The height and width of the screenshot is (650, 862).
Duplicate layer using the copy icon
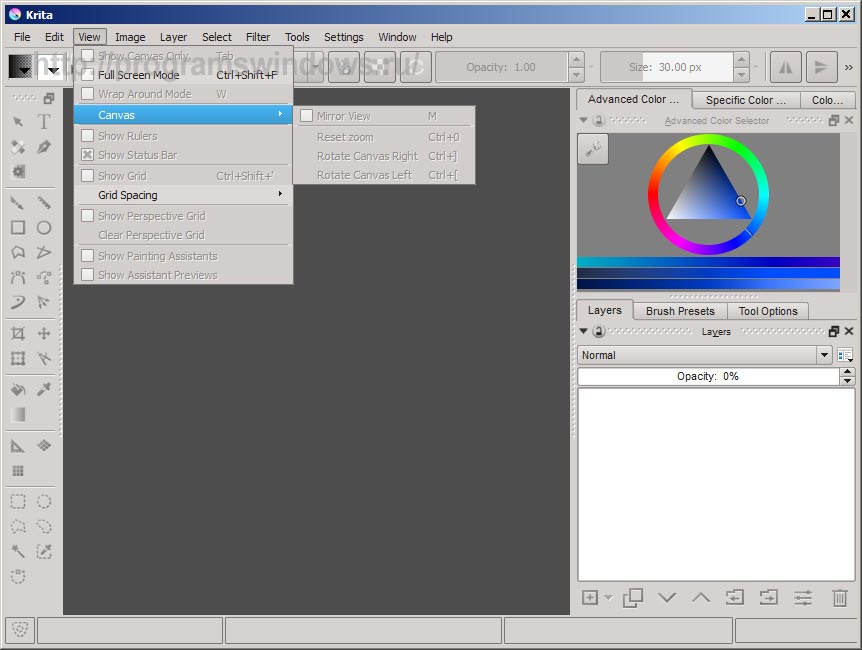click(633, 598)
